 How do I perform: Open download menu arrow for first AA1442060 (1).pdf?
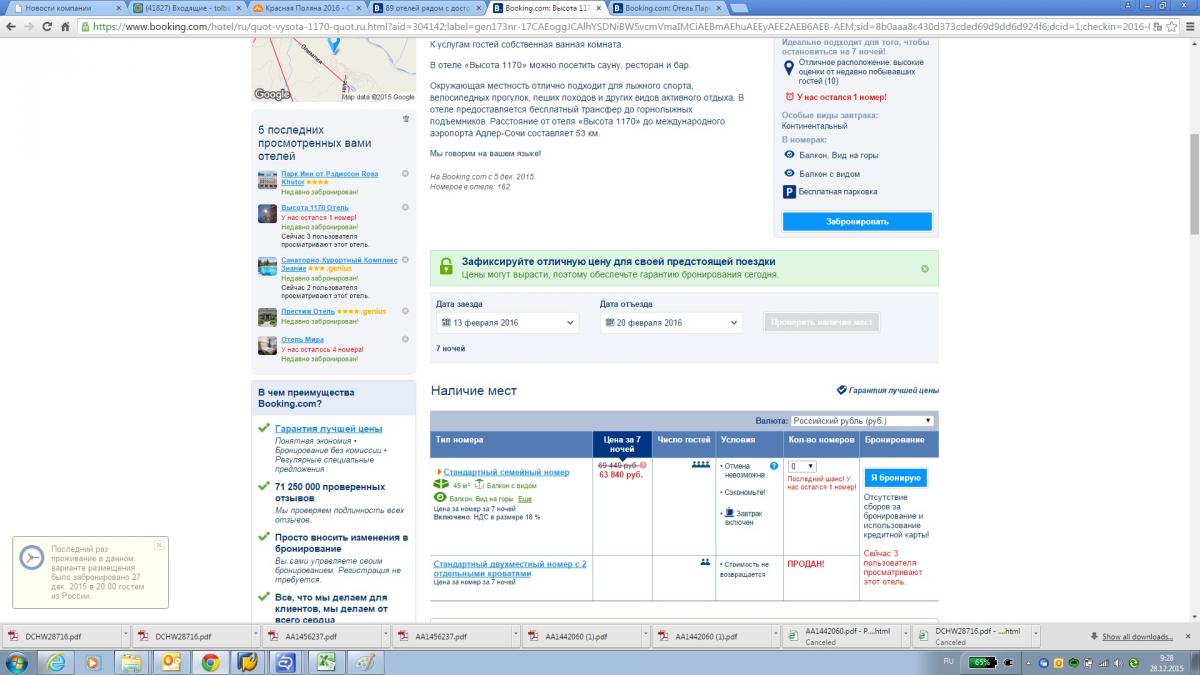click(x=644, y=636)
